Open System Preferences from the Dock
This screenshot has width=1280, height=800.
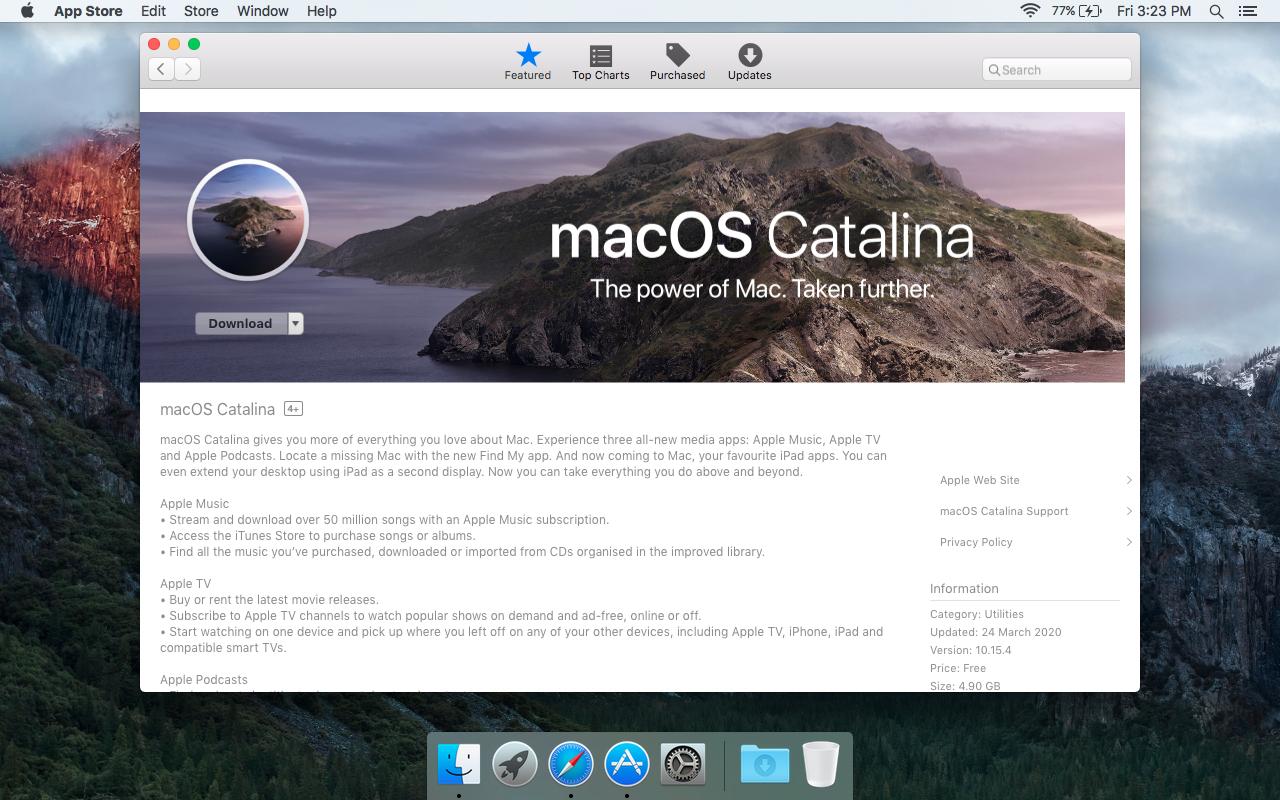683,765
